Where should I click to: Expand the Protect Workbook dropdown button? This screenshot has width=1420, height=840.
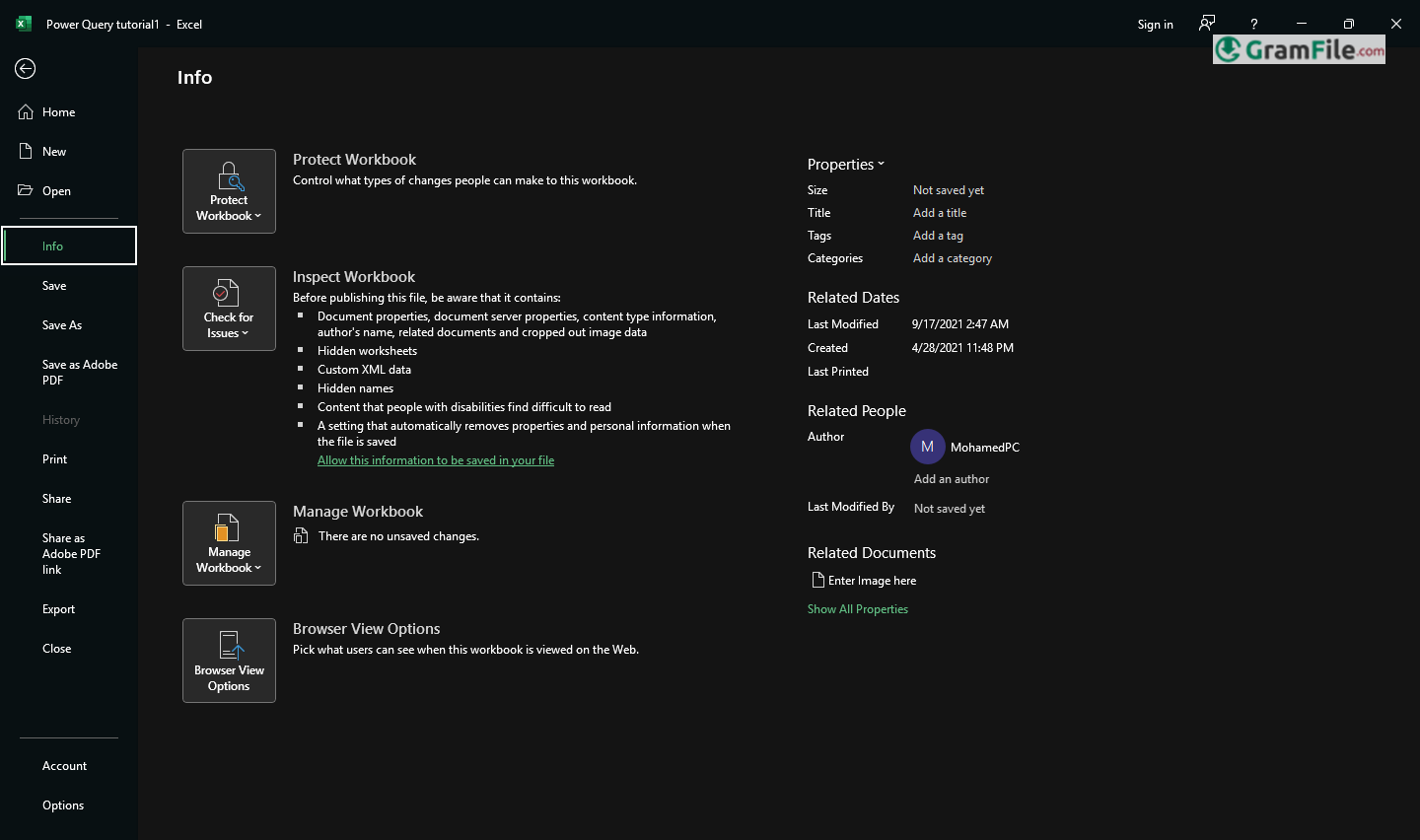point(229,191)
